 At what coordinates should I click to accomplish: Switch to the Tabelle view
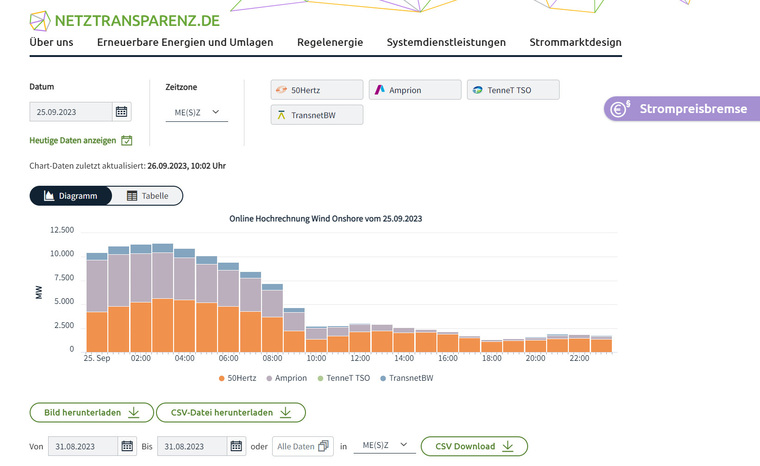(x=147, y=196)
